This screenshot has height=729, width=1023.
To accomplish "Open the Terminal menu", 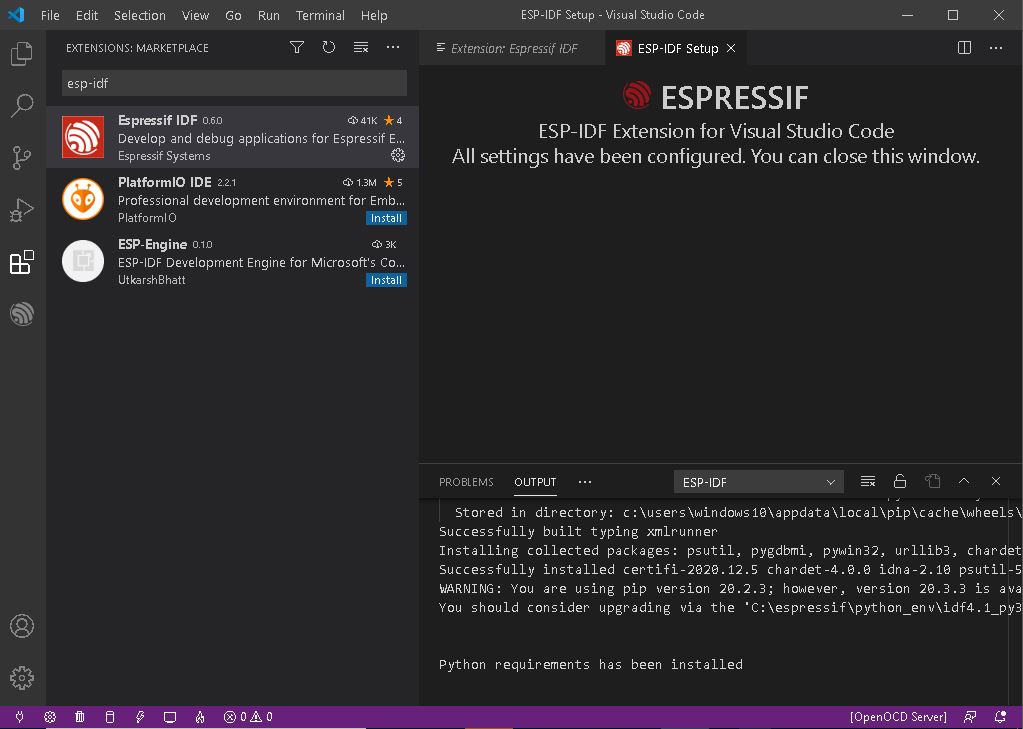I will [x=320, y=15].
